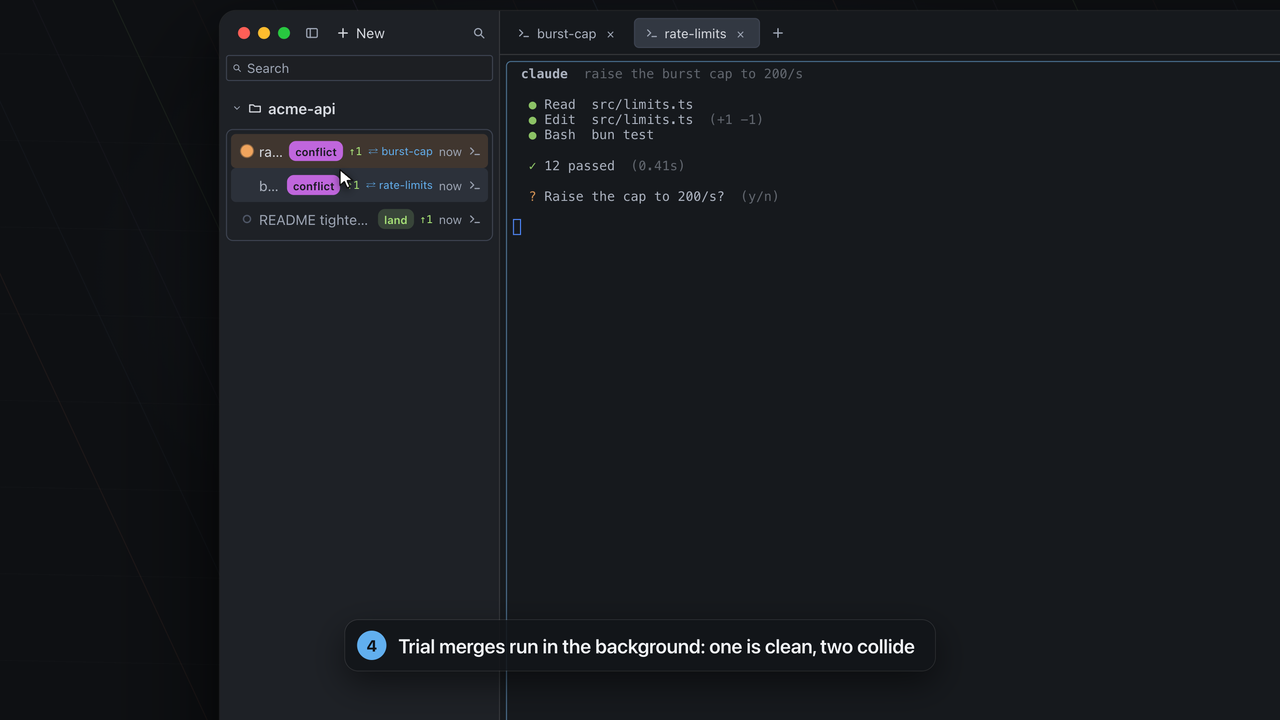Click the orange status dot on first session

(x=247, y=152)
